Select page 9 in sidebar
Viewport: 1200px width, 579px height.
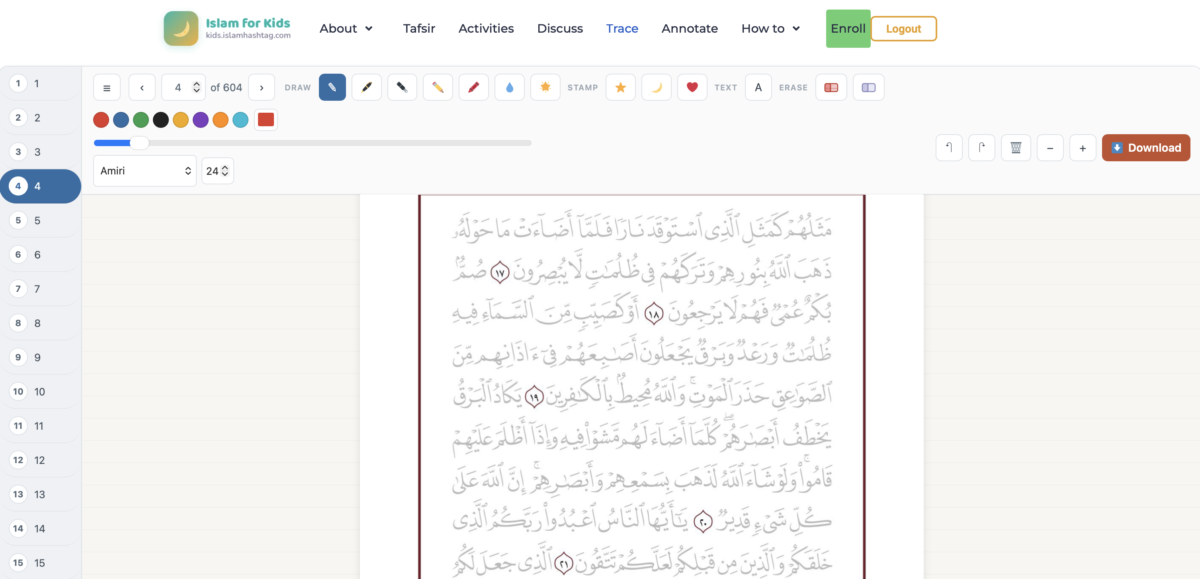(x=40, y=358)
